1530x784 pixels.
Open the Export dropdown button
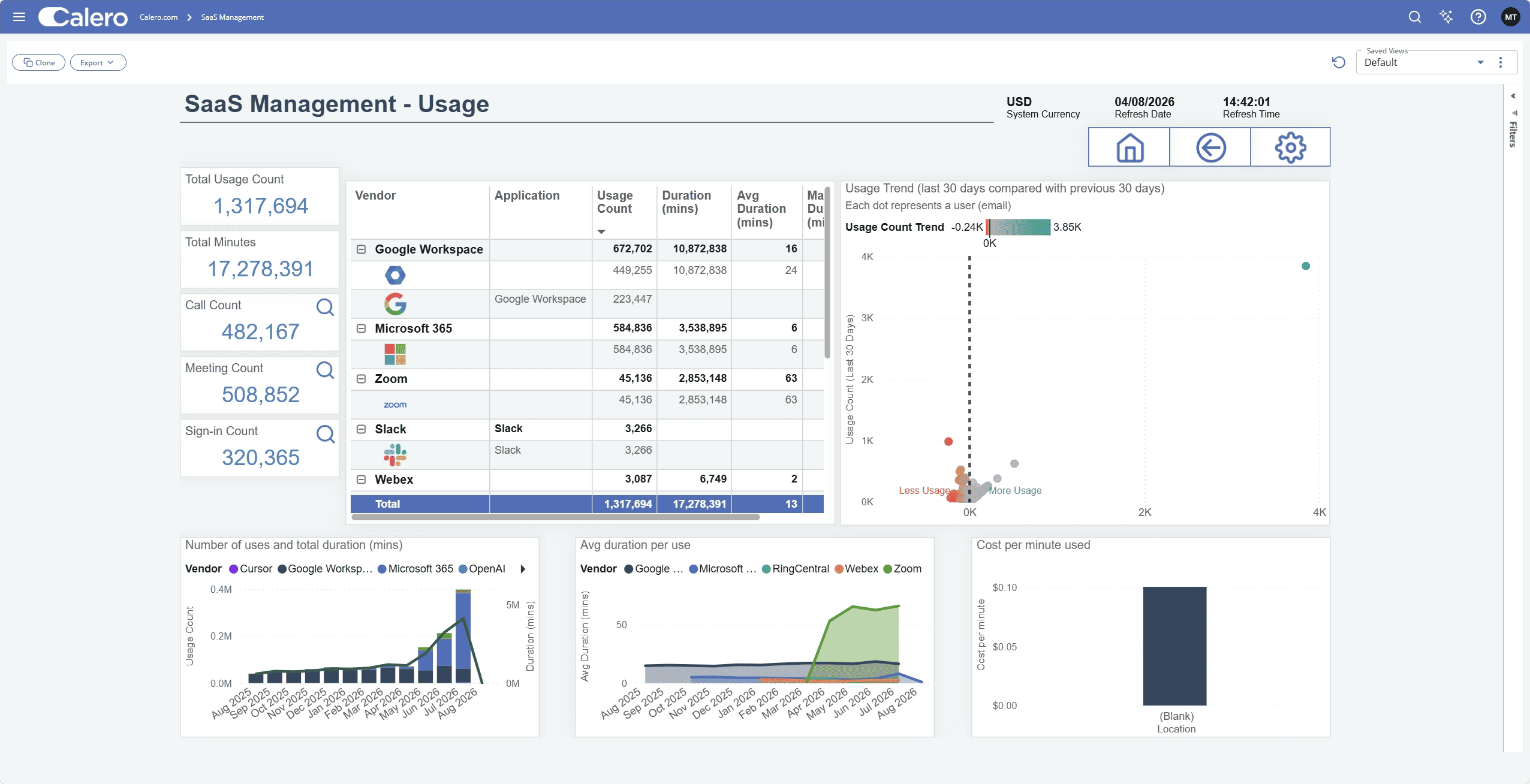[98, 62]
